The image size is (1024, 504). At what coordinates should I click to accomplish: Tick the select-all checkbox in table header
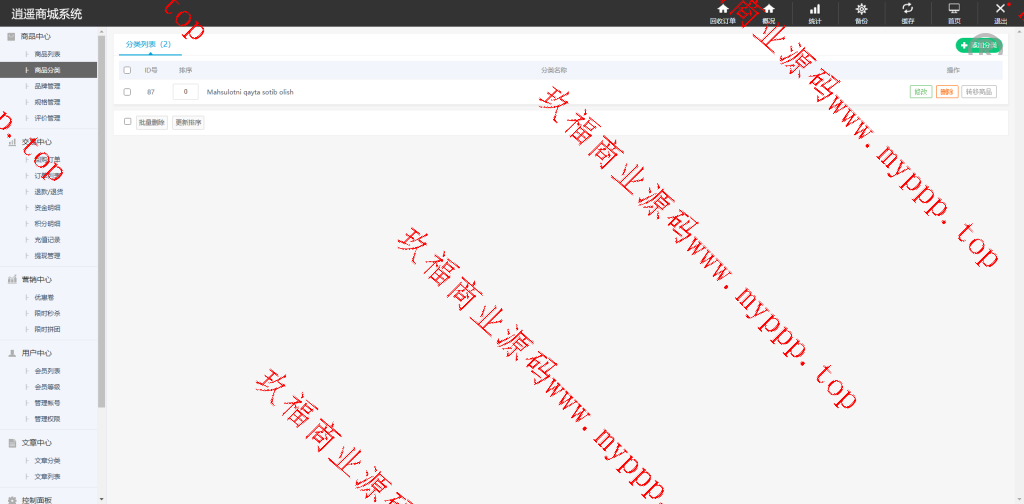tap(127, 71)
